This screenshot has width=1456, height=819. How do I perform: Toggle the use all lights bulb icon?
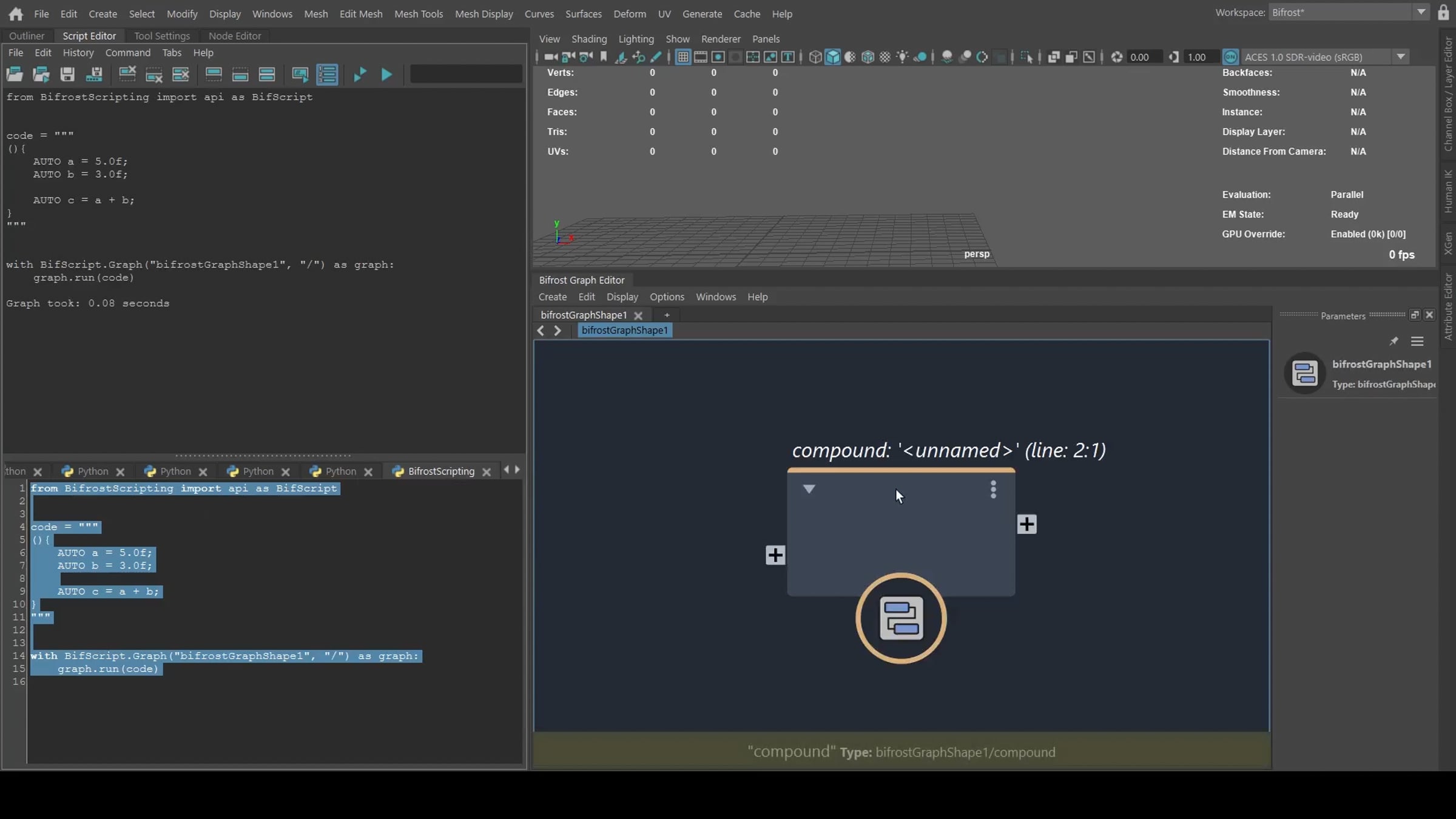pos(903,57)
